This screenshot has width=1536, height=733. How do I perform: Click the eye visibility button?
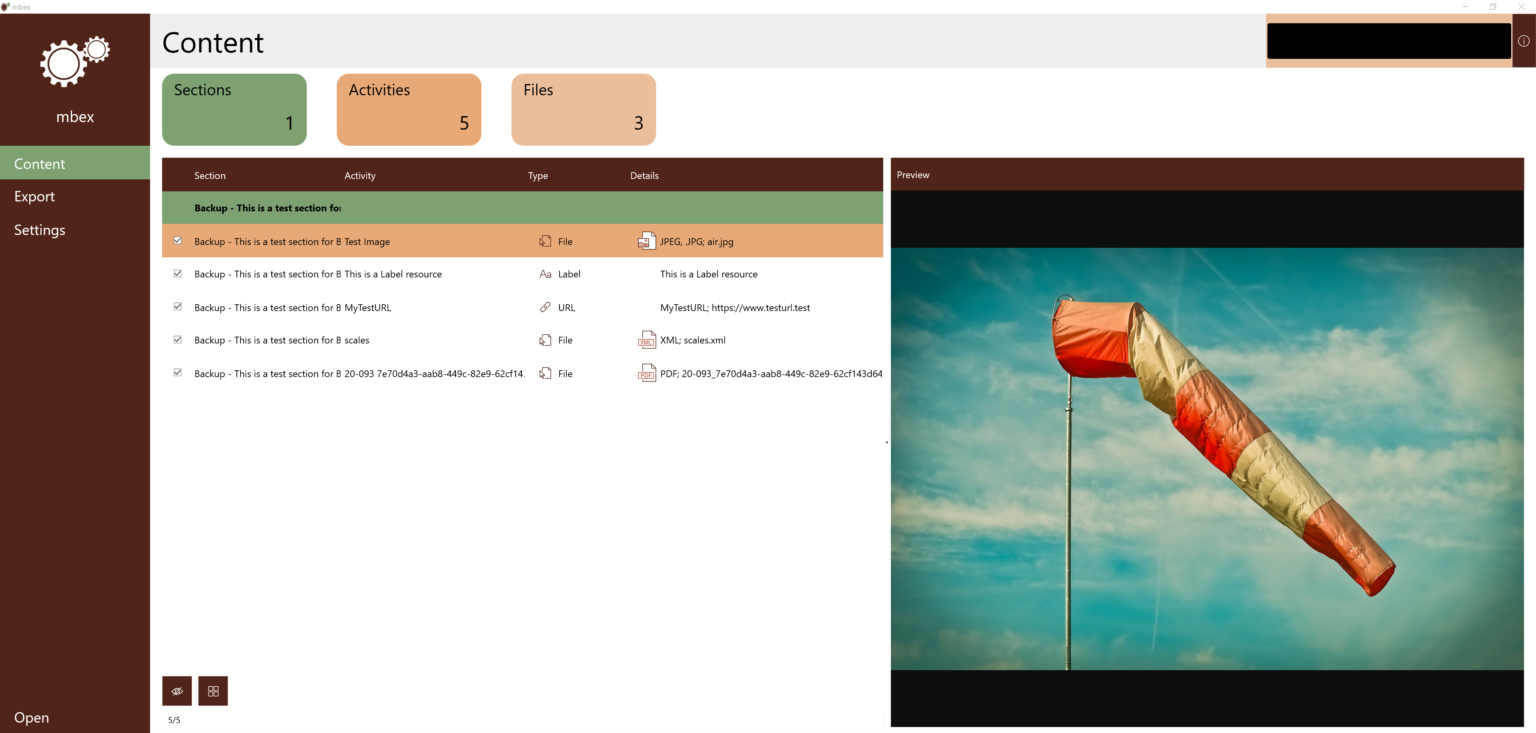pos(177,691)
